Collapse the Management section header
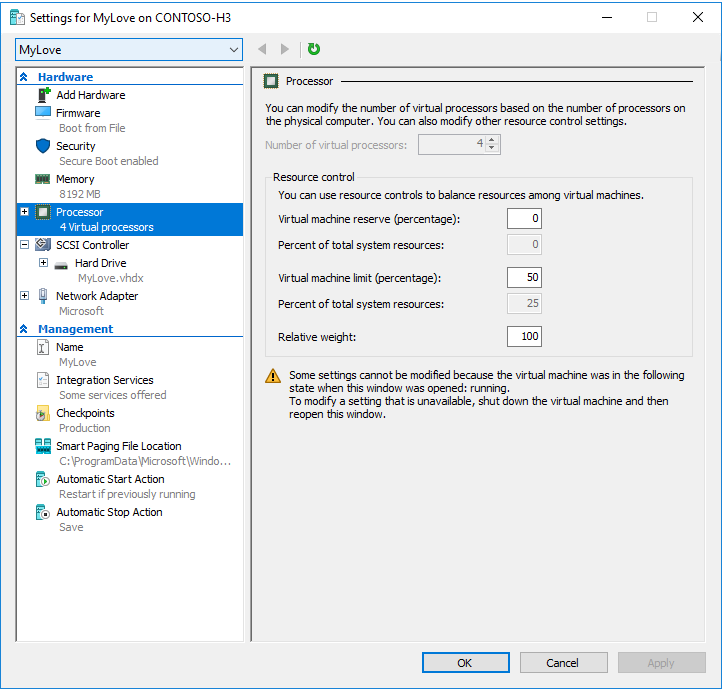 tap(24, 329)
